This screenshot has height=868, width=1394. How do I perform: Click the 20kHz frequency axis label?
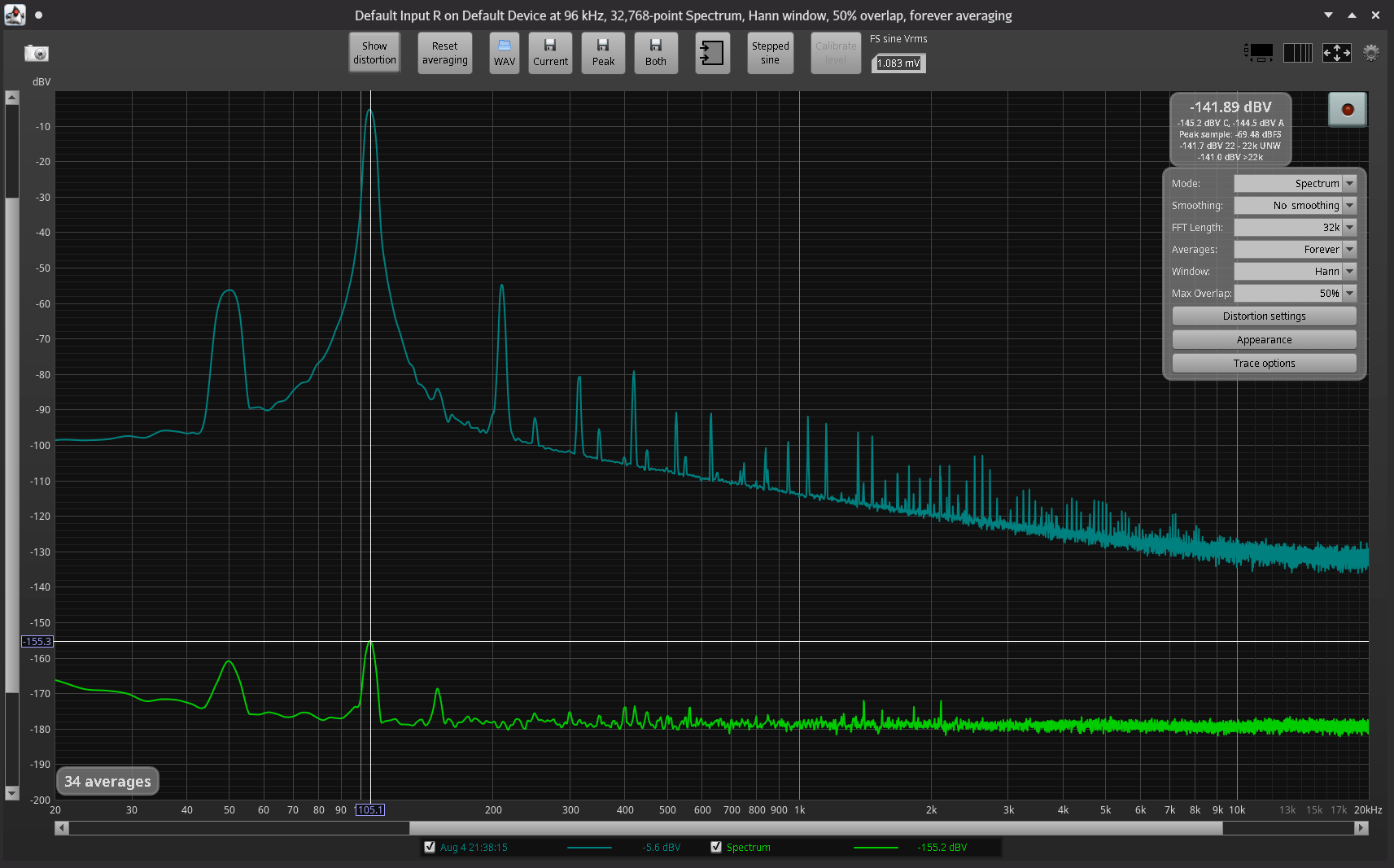1368,810
